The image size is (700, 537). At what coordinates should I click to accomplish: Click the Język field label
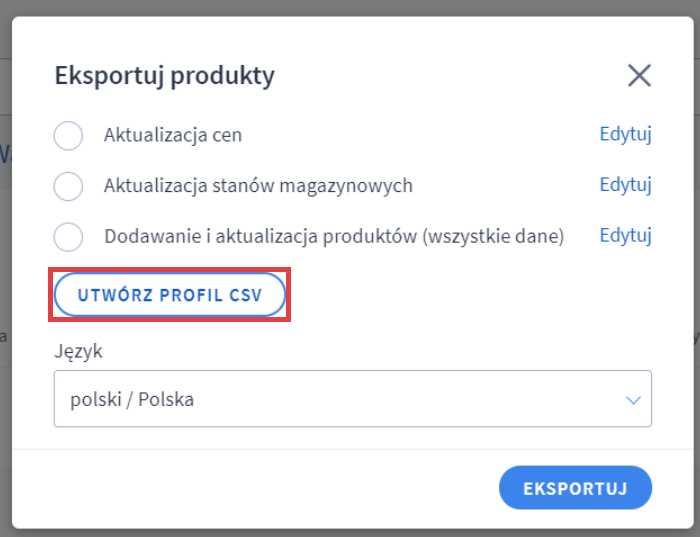tap(78, 351)
